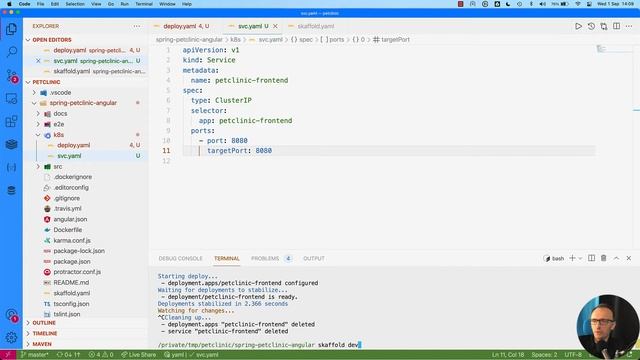
Task: Open the stacked-layers icon view in activity bar
Action: 11,144
